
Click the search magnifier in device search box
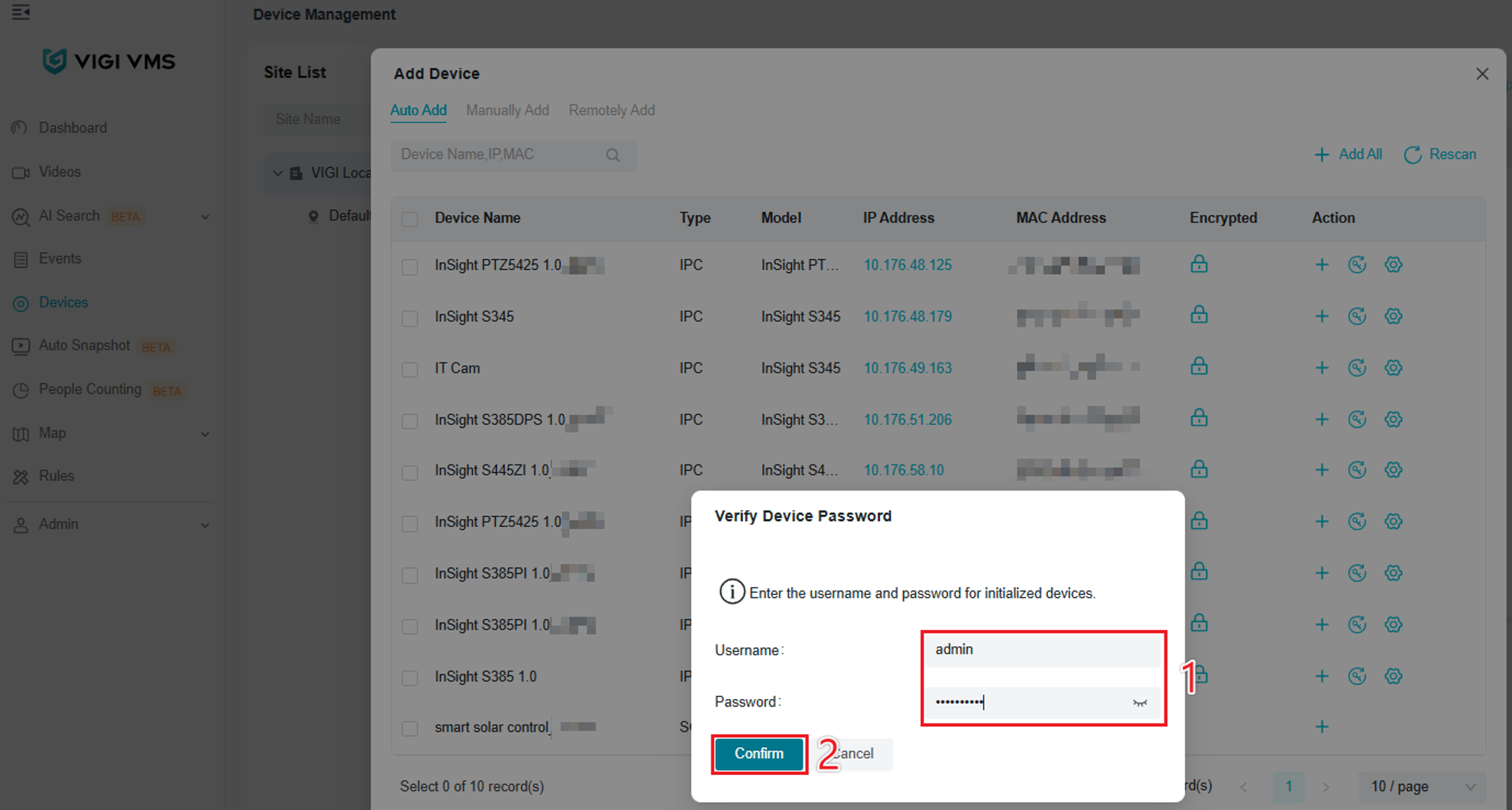(x=612, y=155)
